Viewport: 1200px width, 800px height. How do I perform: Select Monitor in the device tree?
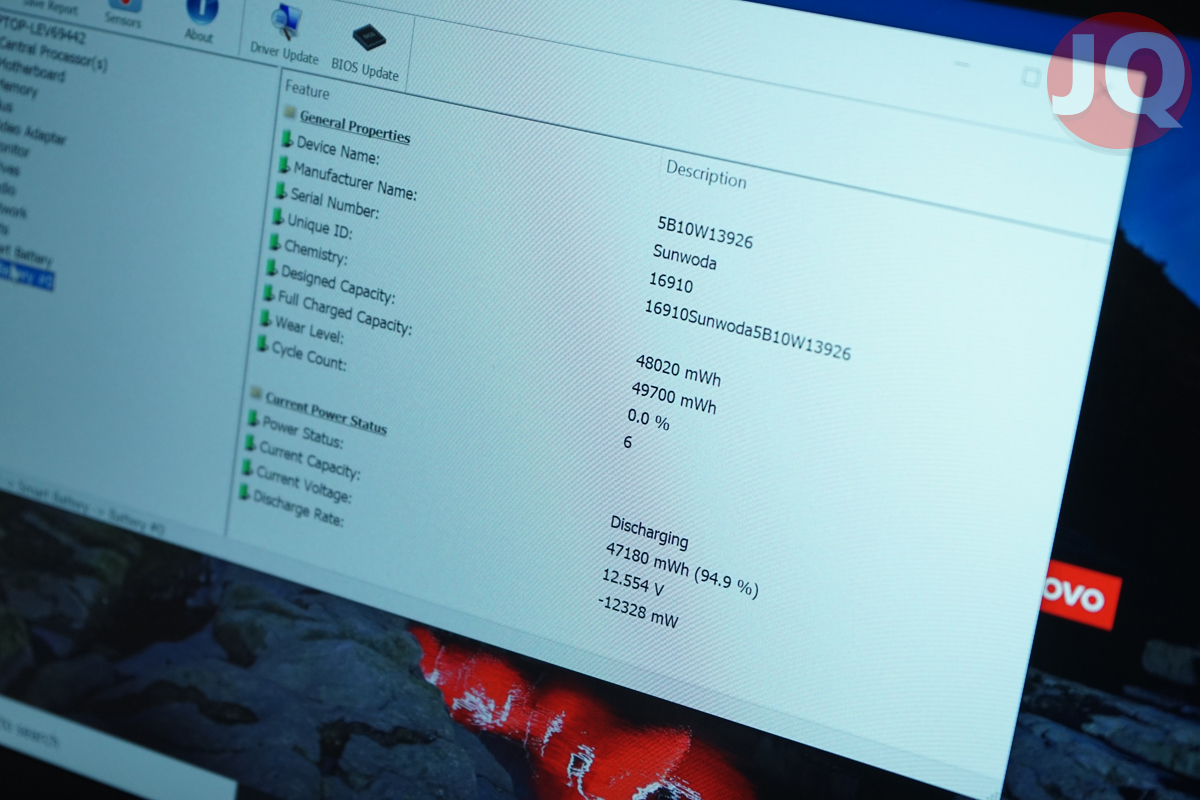coord(15,151)
